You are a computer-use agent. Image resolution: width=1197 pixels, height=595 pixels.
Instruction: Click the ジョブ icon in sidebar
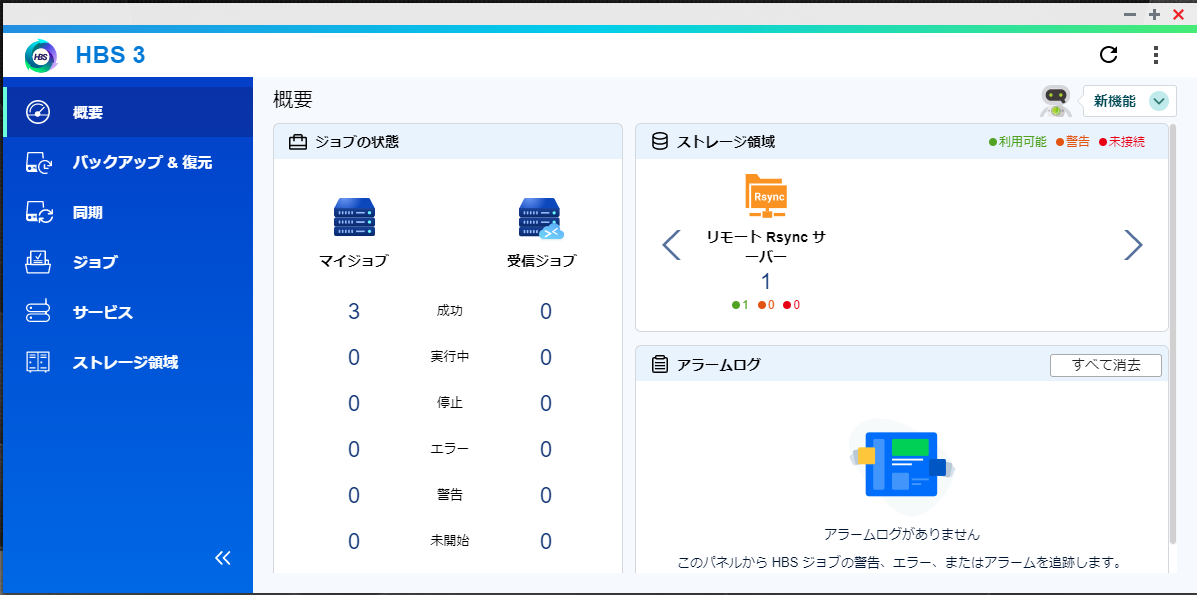(38, 262)
